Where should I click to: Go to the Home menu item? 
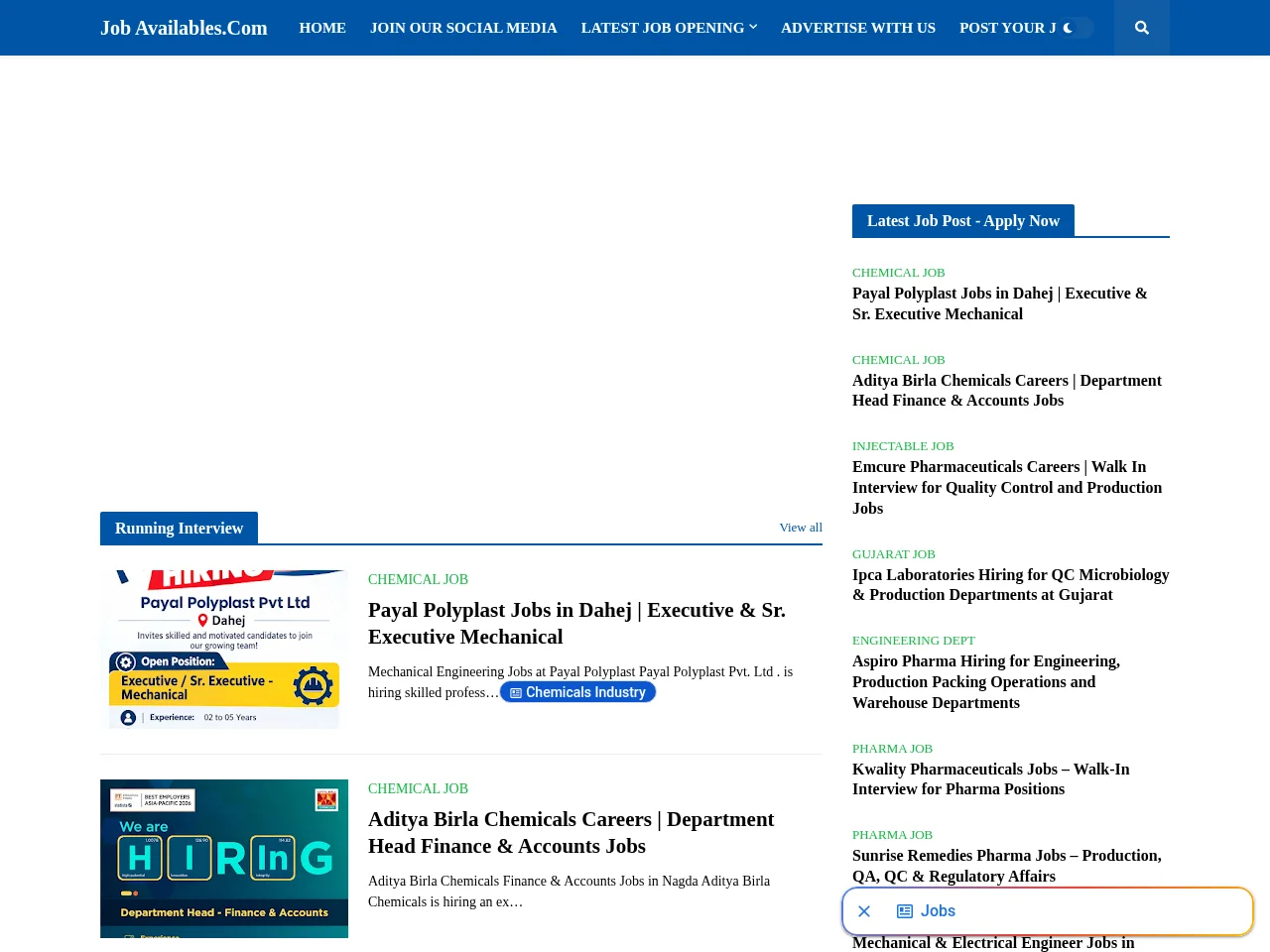tap(322, 28)
